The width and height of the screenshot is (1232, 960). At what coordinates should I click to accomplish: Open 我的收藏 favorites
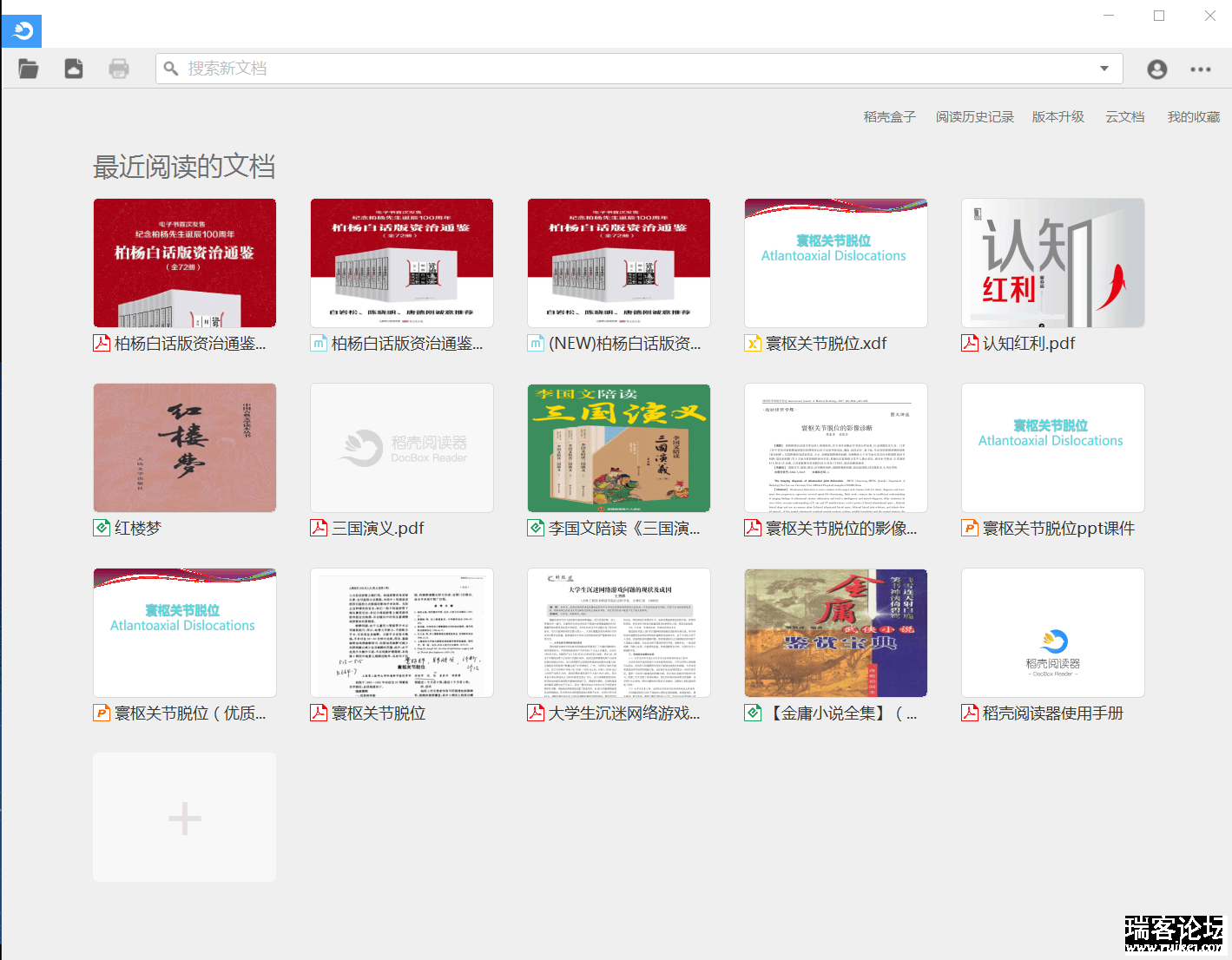[1194, 117]
